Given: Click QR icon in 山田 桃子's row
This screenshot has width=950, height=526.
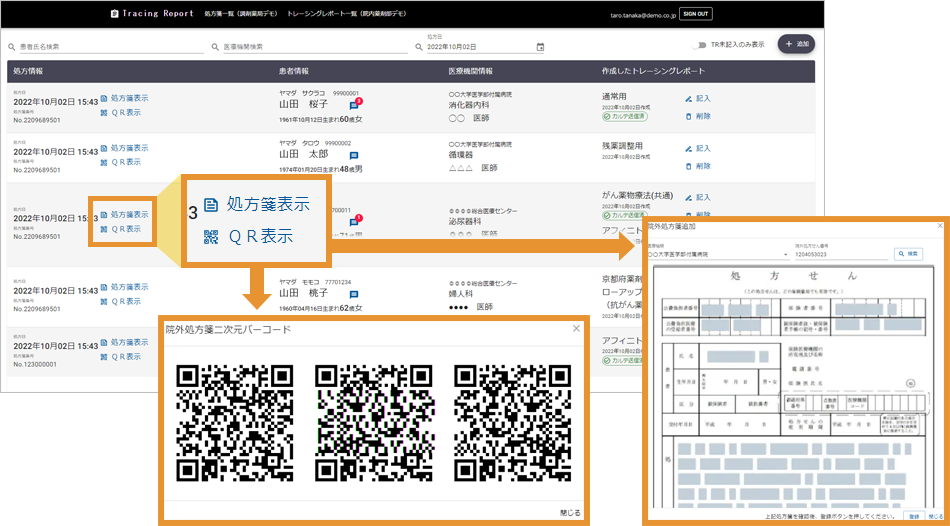Looking at the screenshot, I should pyautogui.click(x=104, y=301).
